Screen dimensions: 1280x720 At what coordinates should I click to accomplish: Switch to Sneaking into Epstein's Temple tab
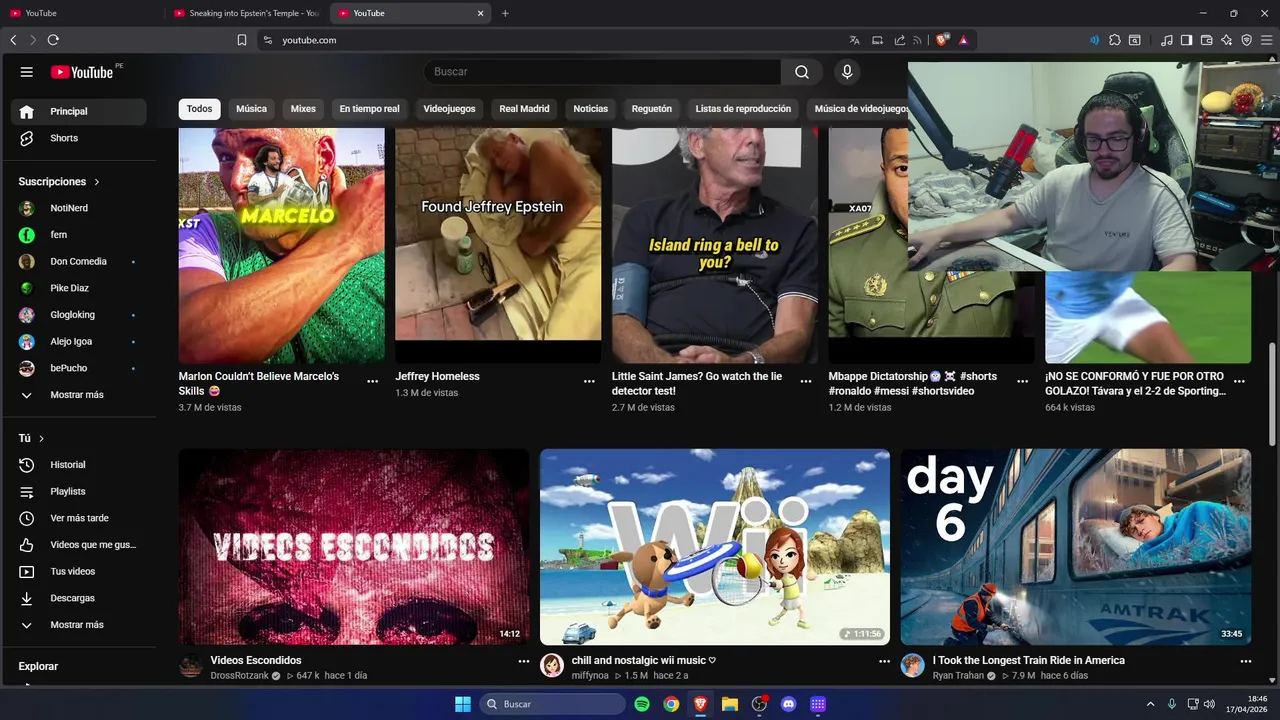pos(245,13)
